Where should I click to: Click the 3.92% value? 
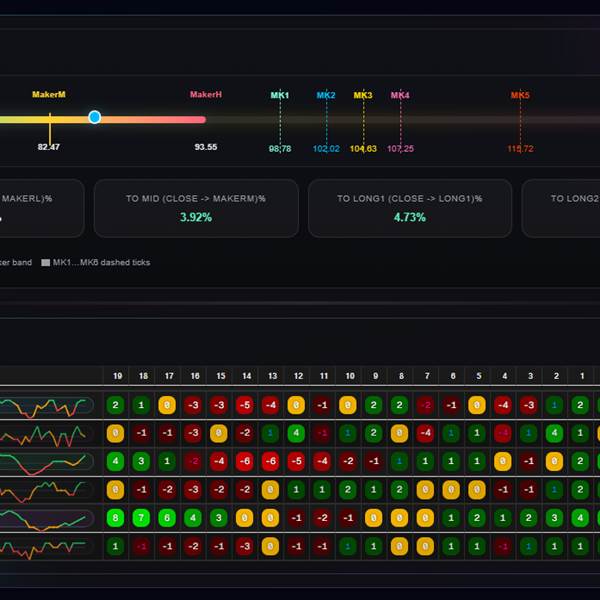pos(196,217)
